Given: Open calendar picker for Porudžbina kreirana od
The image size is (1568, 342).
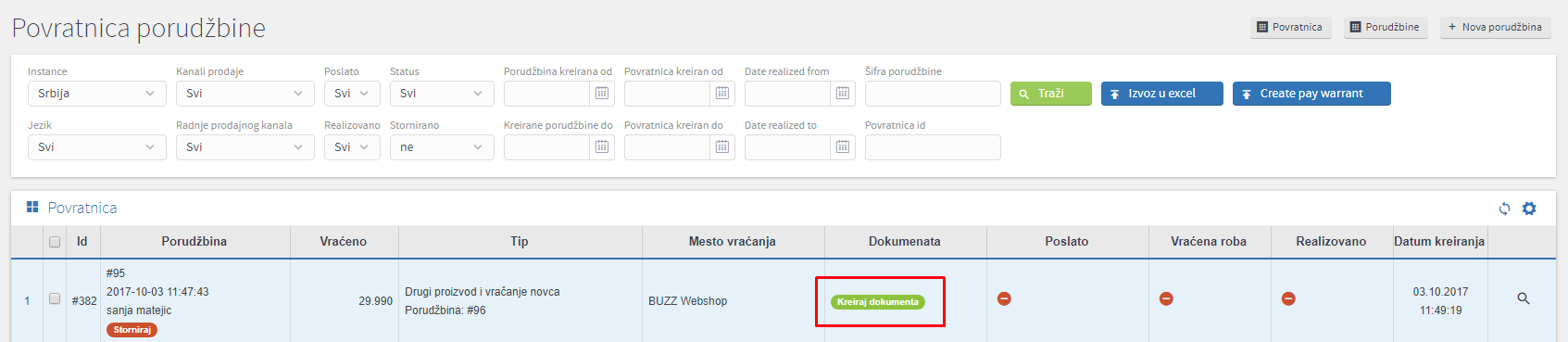Looking at the screenshot, I should (x=602, y=94).
